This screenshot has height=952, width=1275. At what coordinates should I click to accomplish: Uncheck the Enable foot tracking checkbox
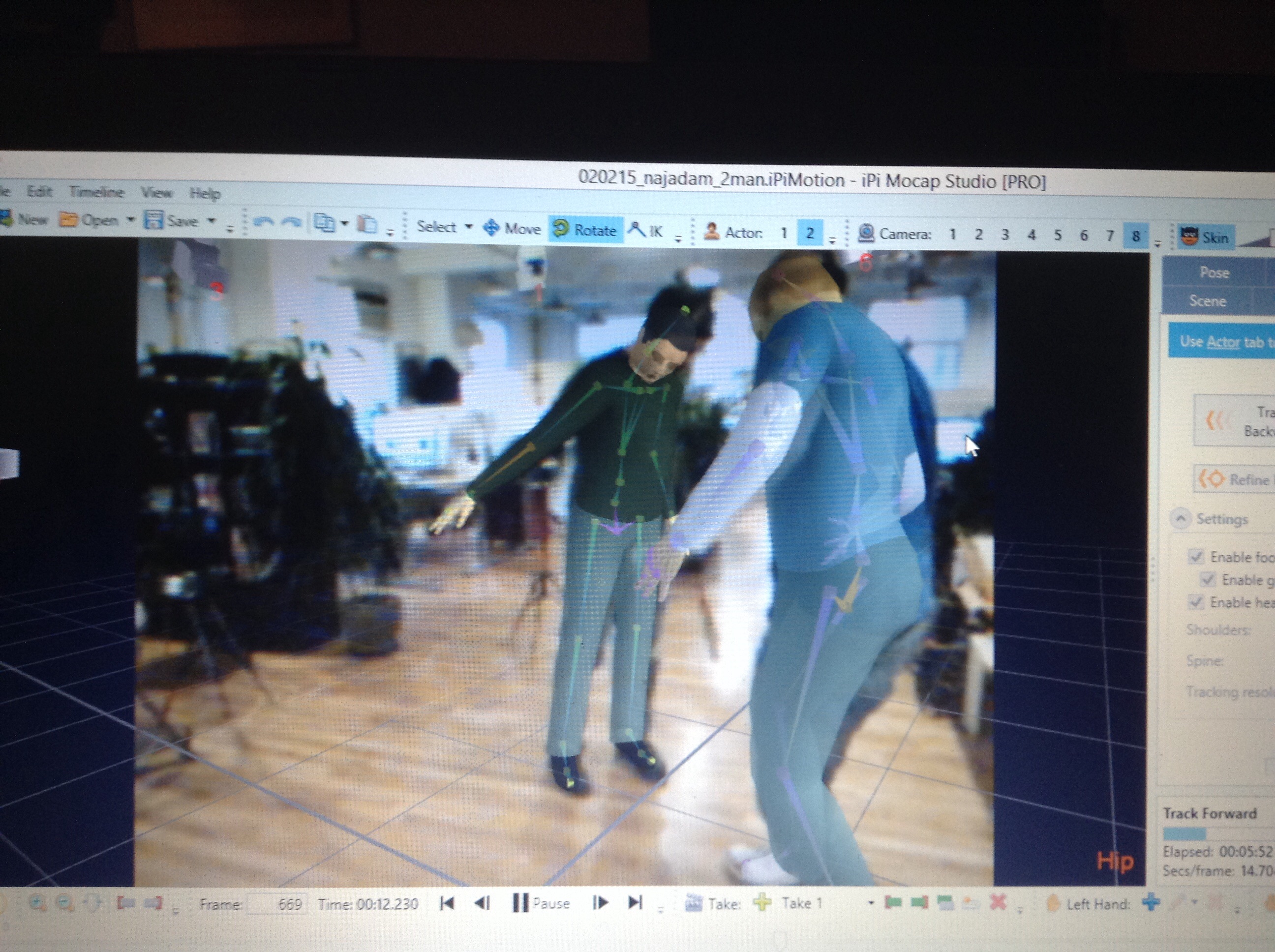tap(1196, 557)
